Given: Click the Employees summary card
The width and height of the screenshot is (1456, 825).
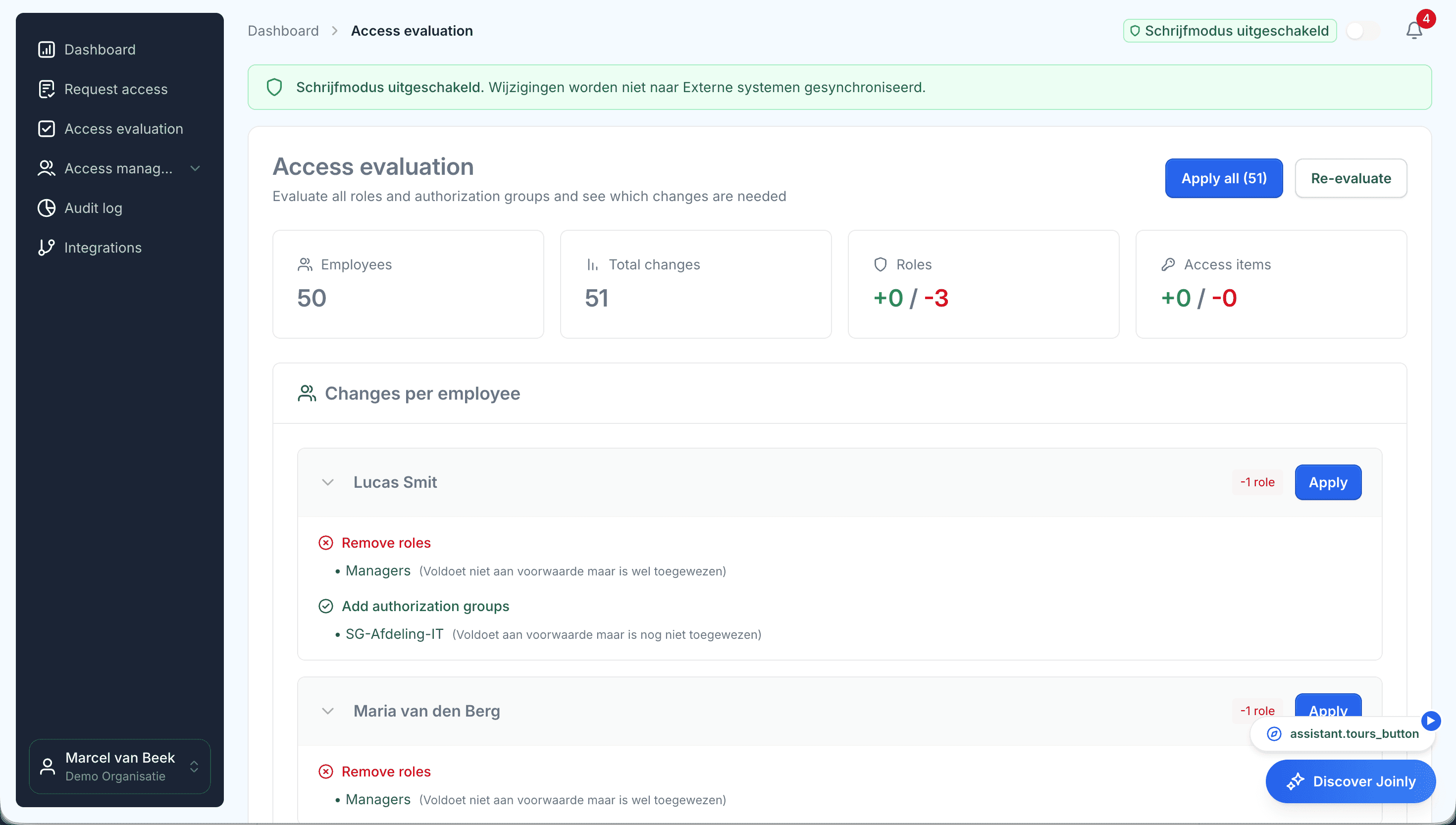Looking at the screenshot, I should coord(408,284).
